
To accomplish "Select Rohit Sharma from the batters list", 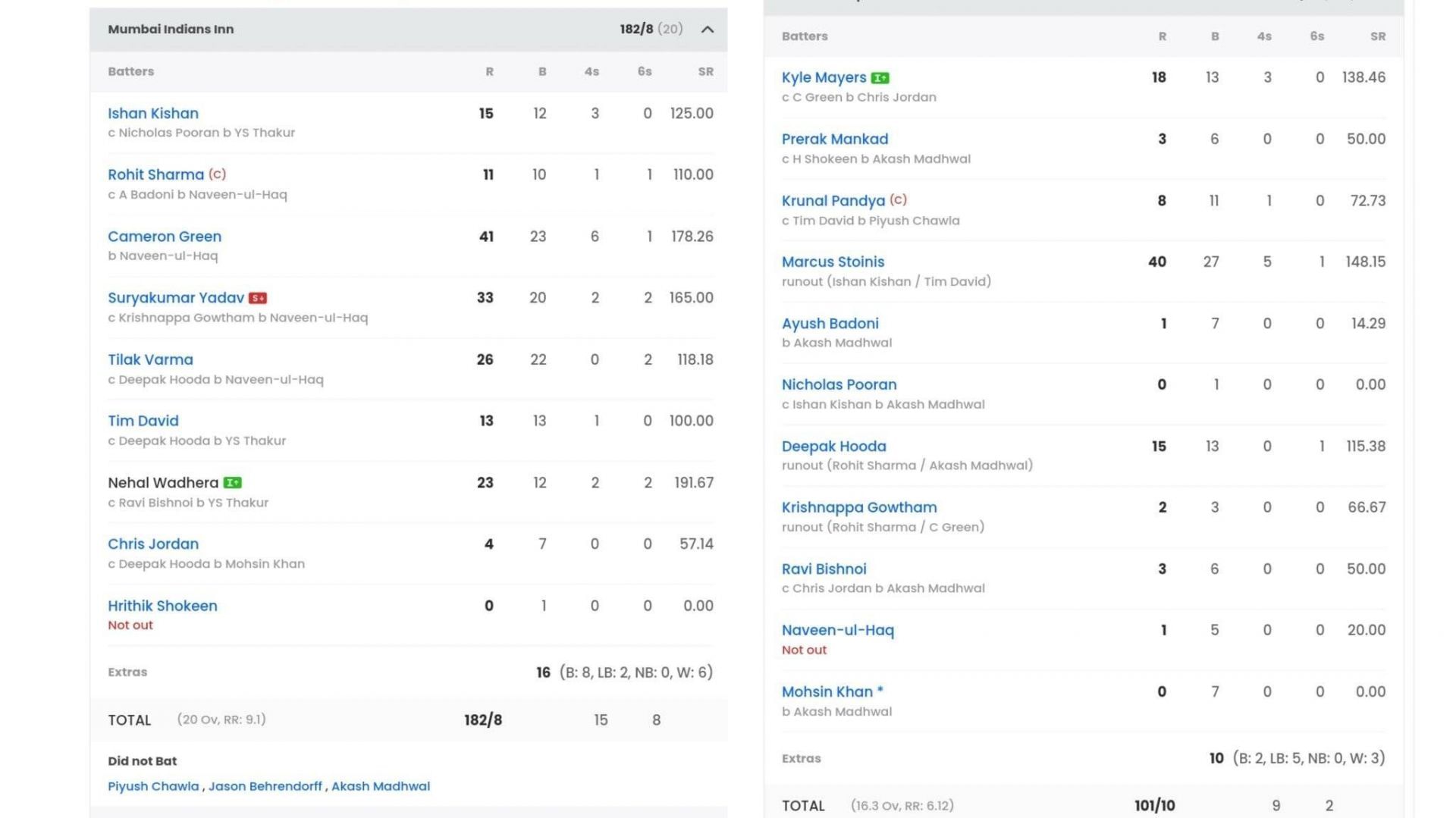I will point(156,174).
